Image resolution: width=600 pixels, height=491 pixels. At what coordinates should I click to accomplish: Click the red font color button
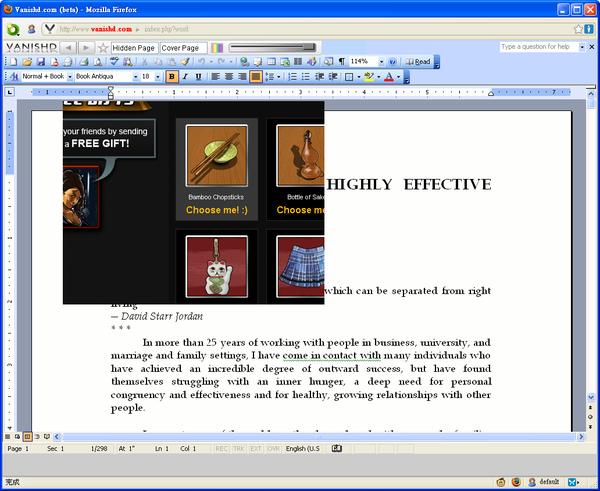click(389, 77)
